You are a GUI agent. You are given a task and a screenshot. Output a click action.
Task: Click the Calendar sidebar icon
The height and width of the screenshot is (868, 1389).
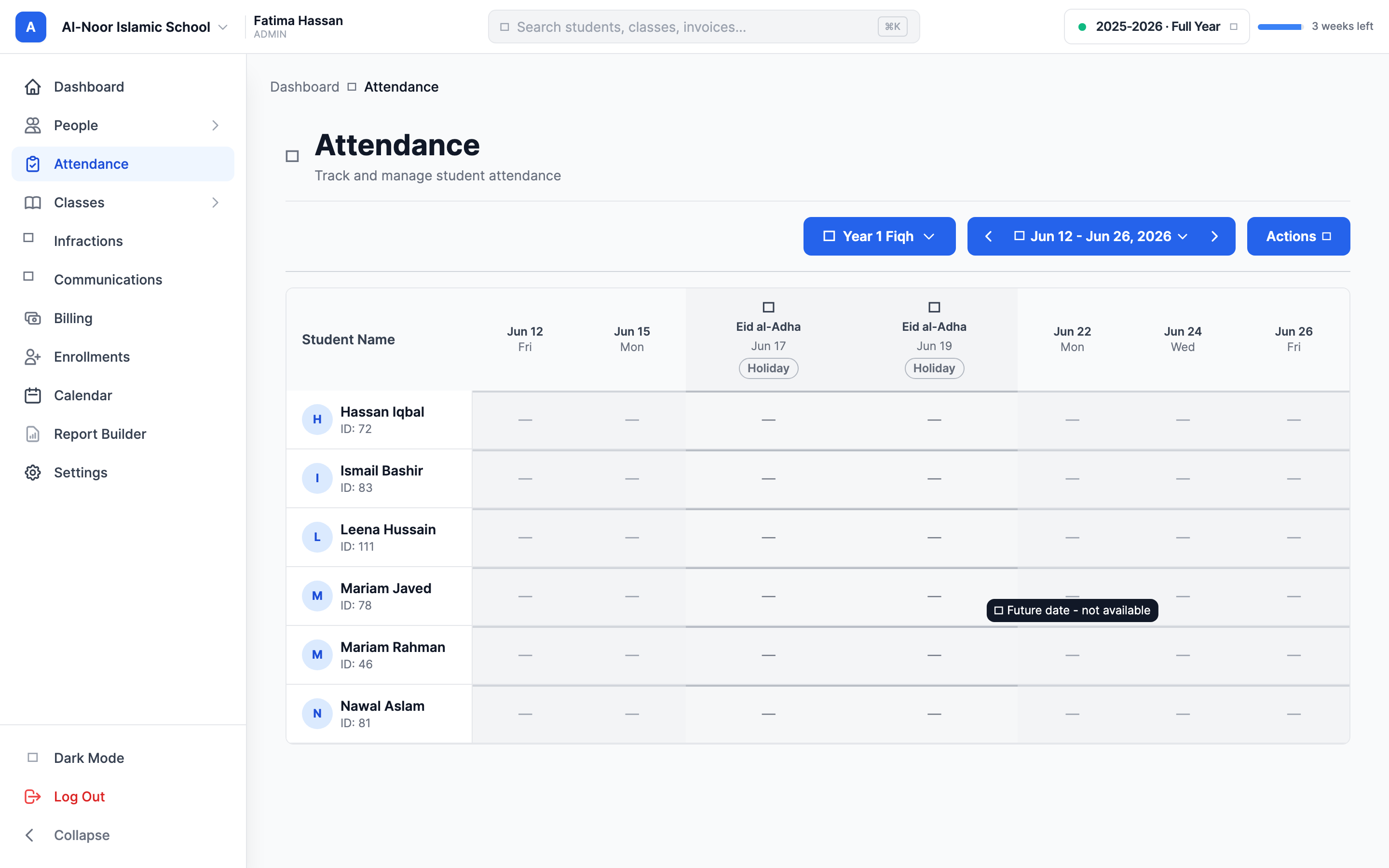(x=33, y=395)
